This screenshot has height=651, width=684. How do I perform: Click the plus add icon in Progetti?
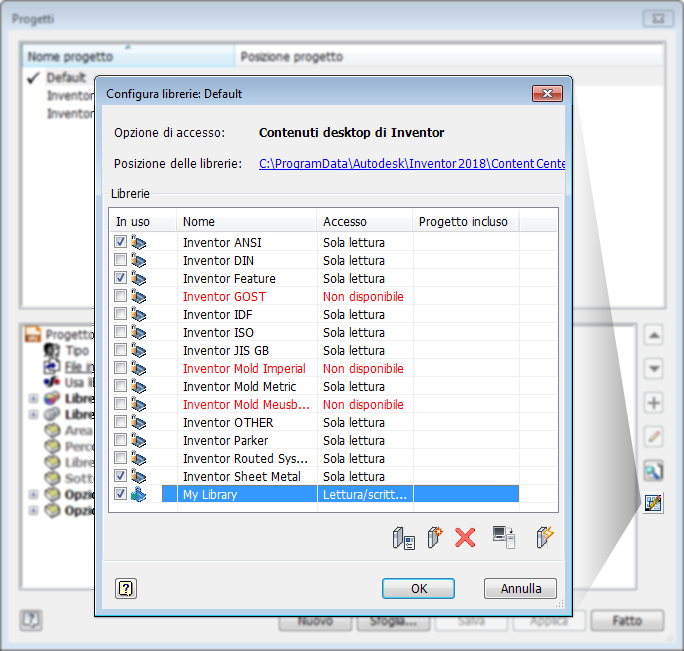coord(653,403)
